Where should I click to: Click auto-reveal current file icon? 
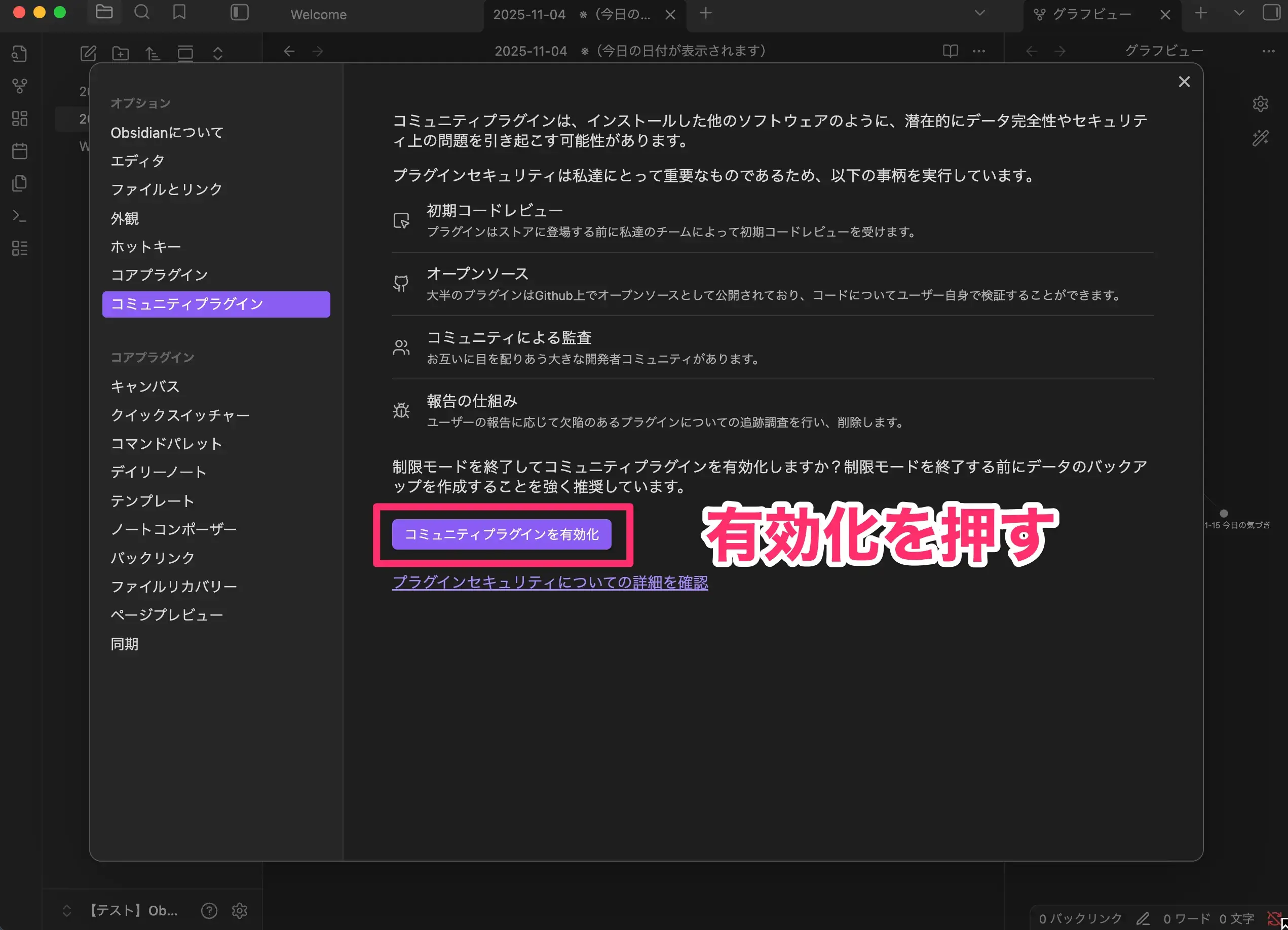[186, 53]
